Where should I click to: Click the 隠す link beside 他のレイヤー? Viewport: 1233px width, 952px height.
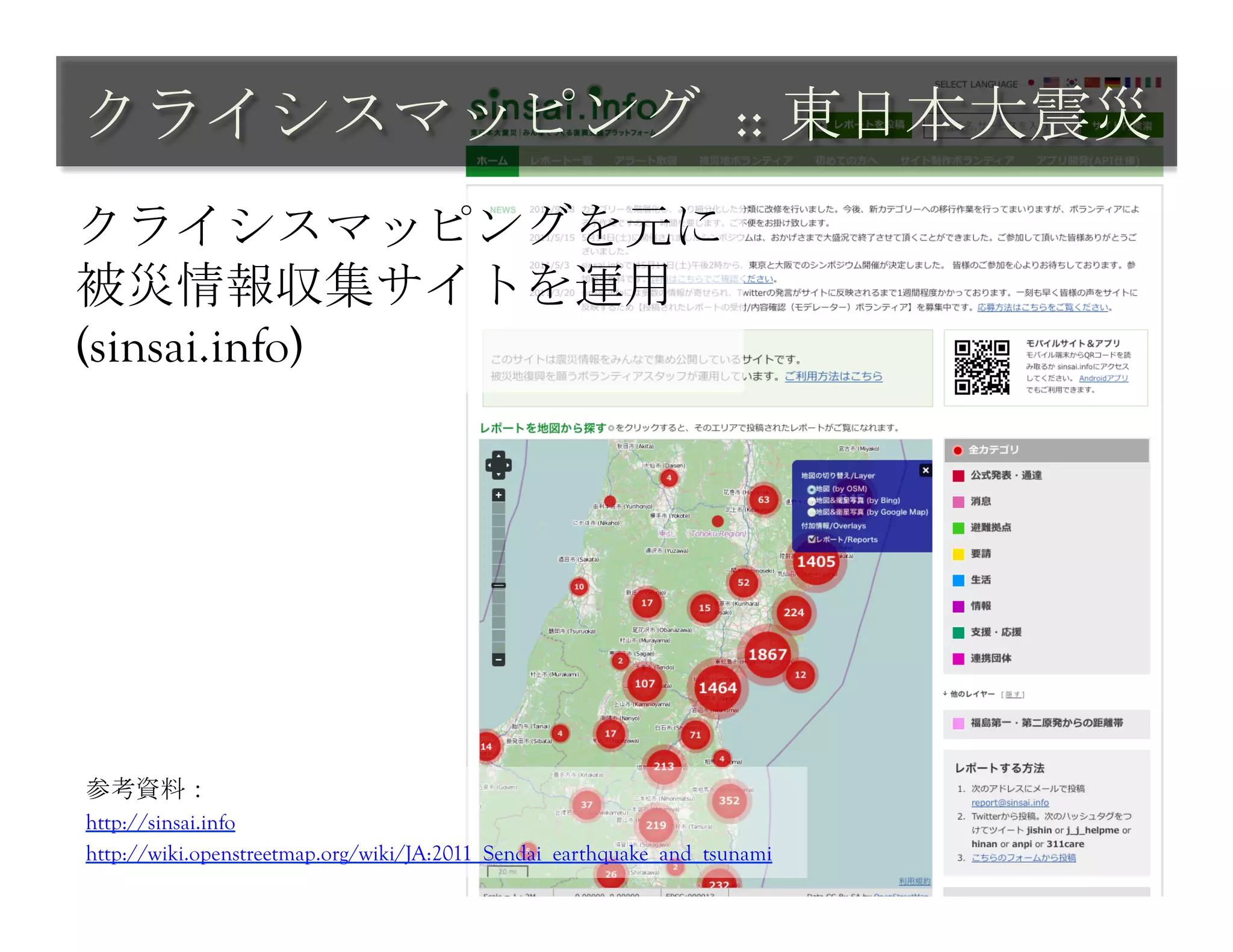tap(1013, 694)
